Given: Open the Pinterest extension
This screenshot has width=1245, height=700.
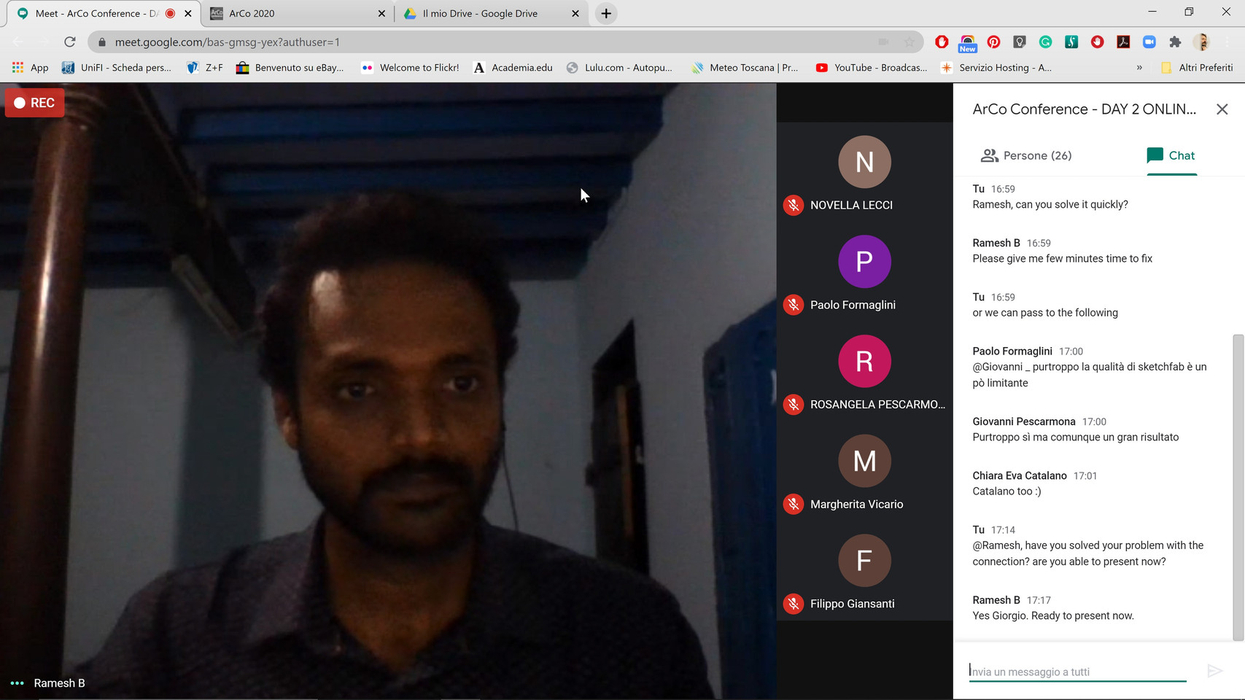Looking at the screenshot, I should coord(993,42).
